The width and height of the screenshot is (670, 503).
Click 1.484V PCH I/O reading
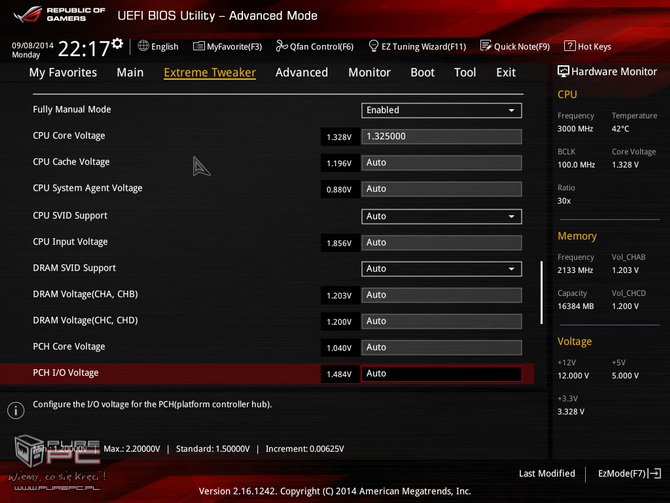339,374
